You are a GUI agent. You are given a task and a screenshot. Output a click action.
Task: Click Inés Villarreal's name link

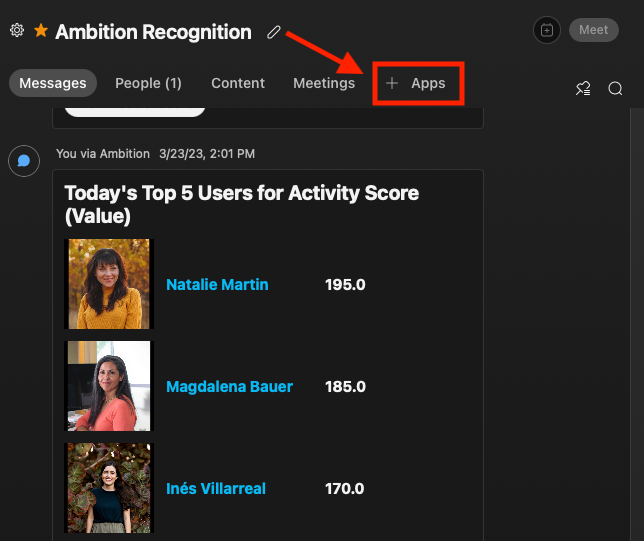coord(216,489)
